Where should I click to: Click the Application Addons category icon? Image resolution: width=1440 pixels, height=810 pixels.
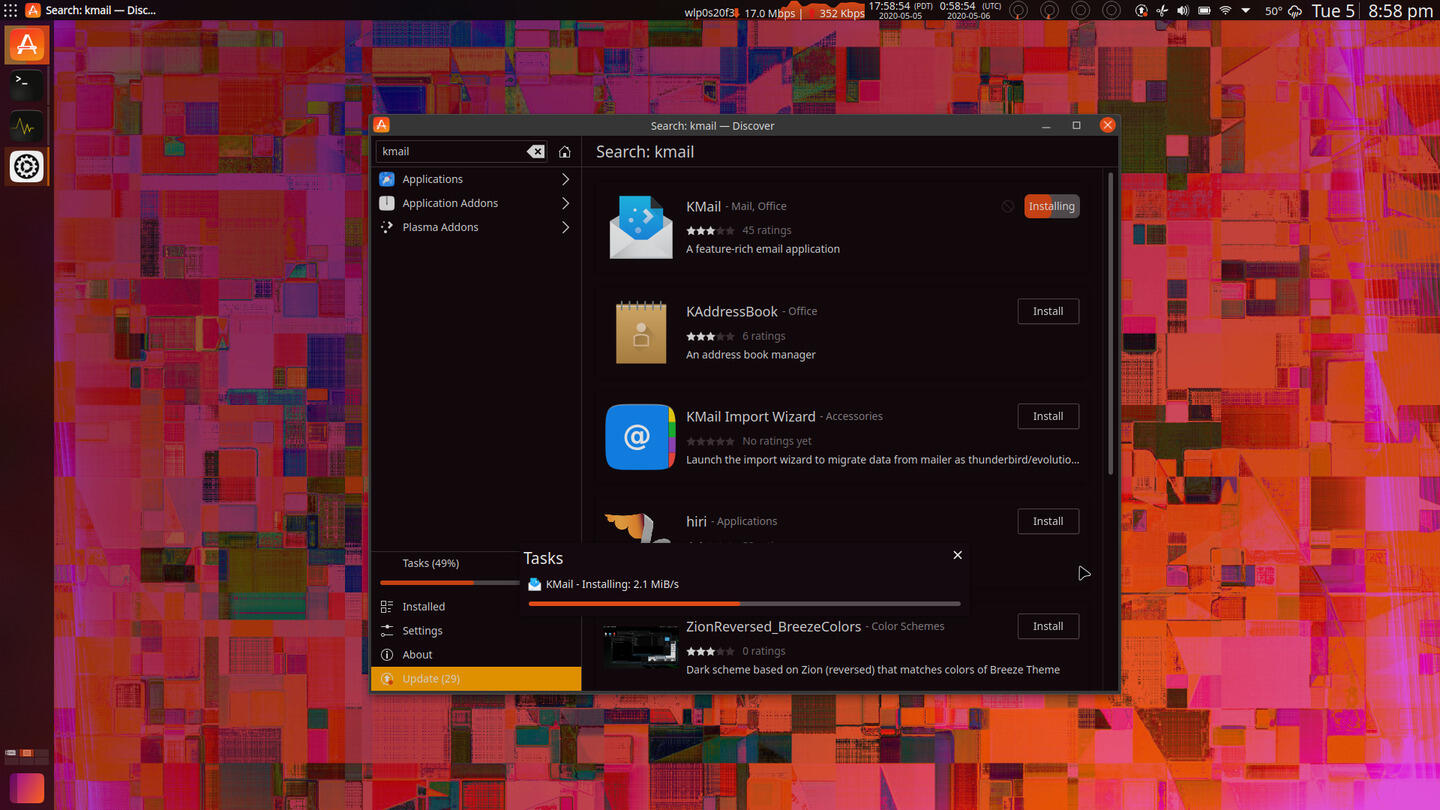tap(387, 203)
